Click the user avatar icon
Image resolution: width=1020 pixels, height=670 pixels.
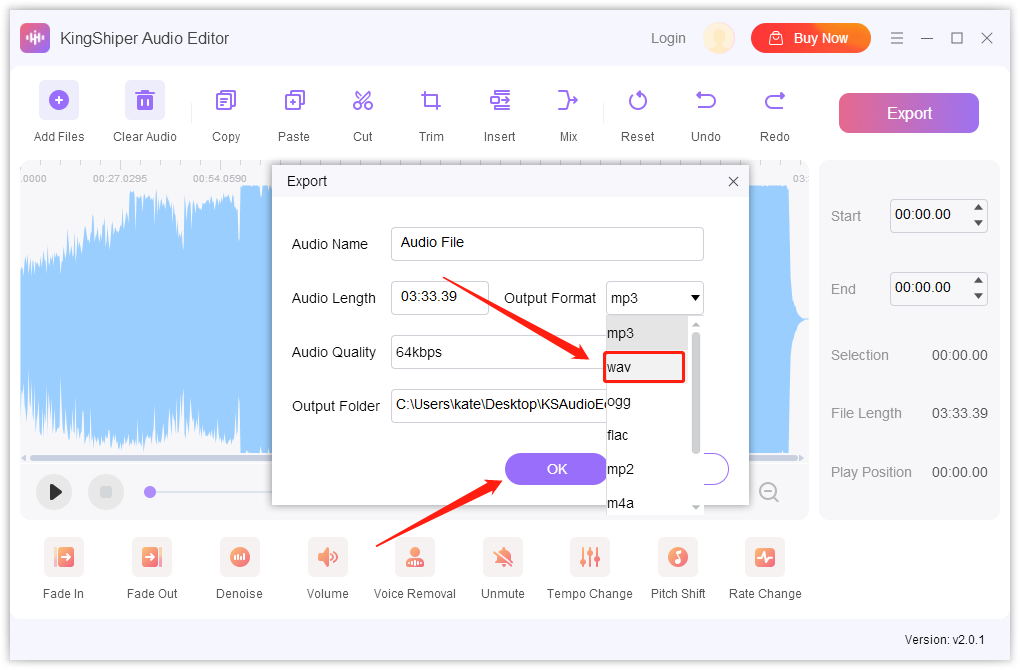[719, 38]
